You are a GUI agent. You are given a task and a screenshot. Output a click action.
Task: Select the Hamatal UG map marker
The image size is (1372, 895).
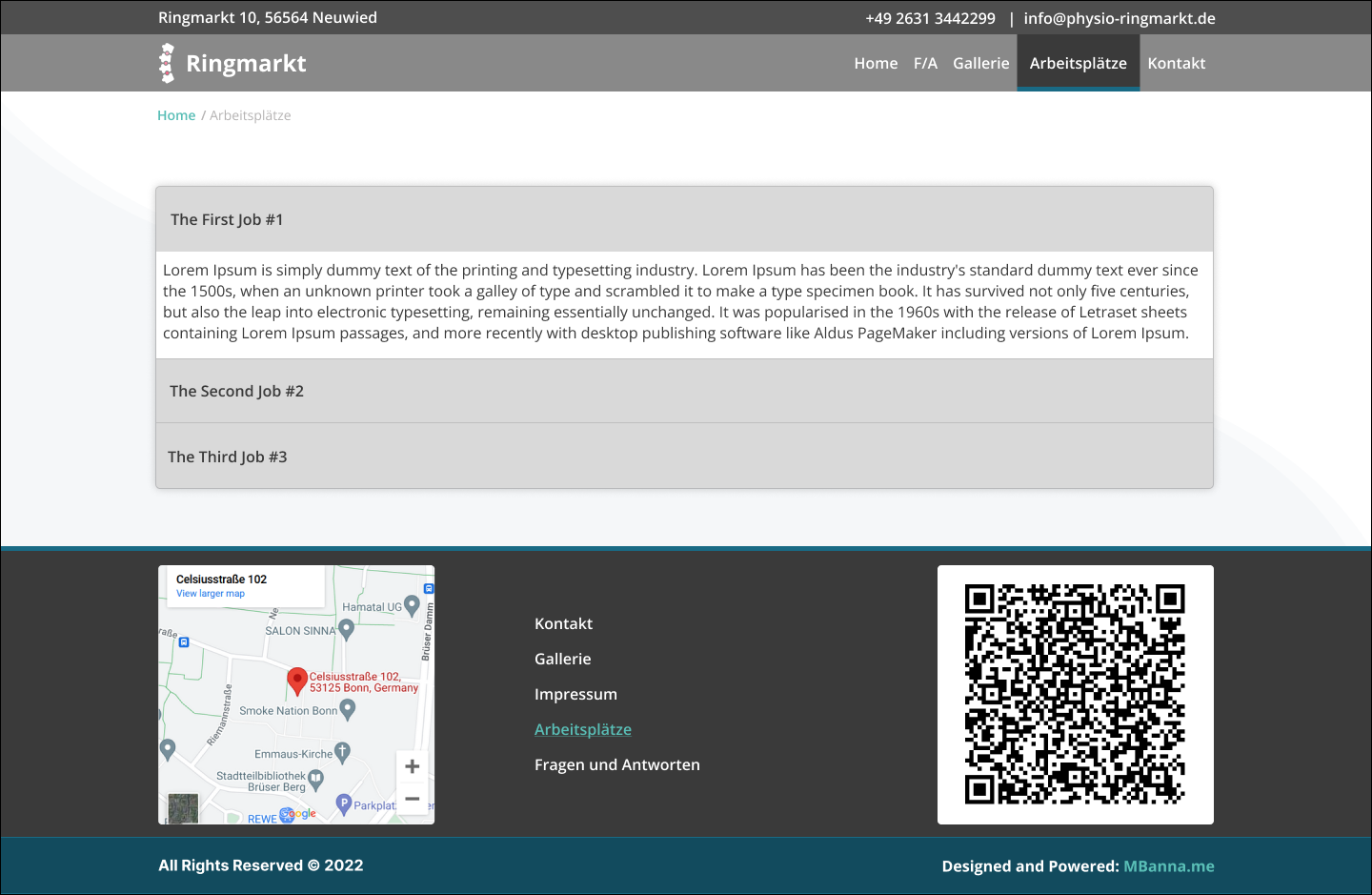(412, 604)
